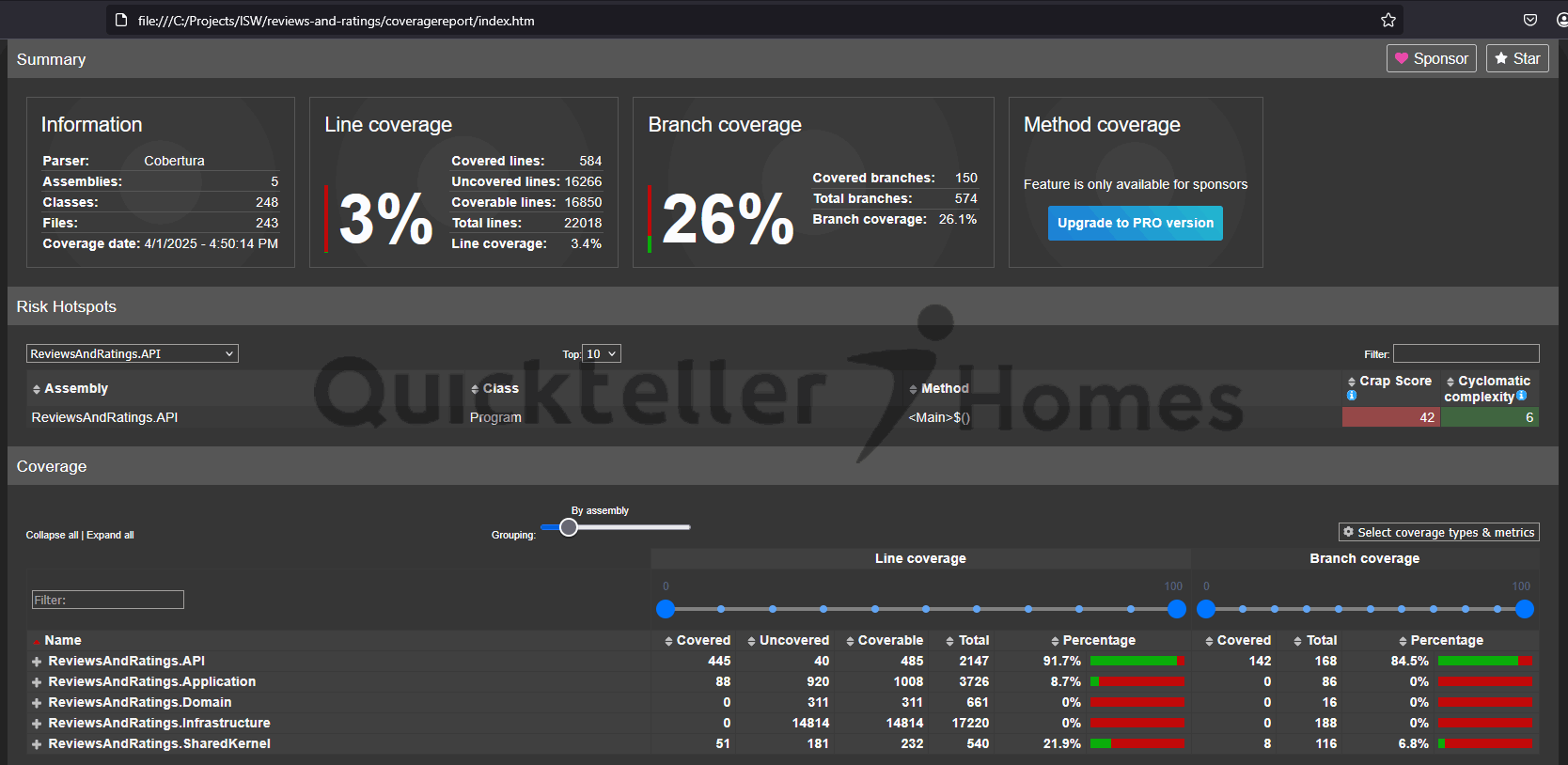Open the ReviewsAndRatings.API assembly dropdown
The height and width of the screenshot is (765, 1568).
132,353
